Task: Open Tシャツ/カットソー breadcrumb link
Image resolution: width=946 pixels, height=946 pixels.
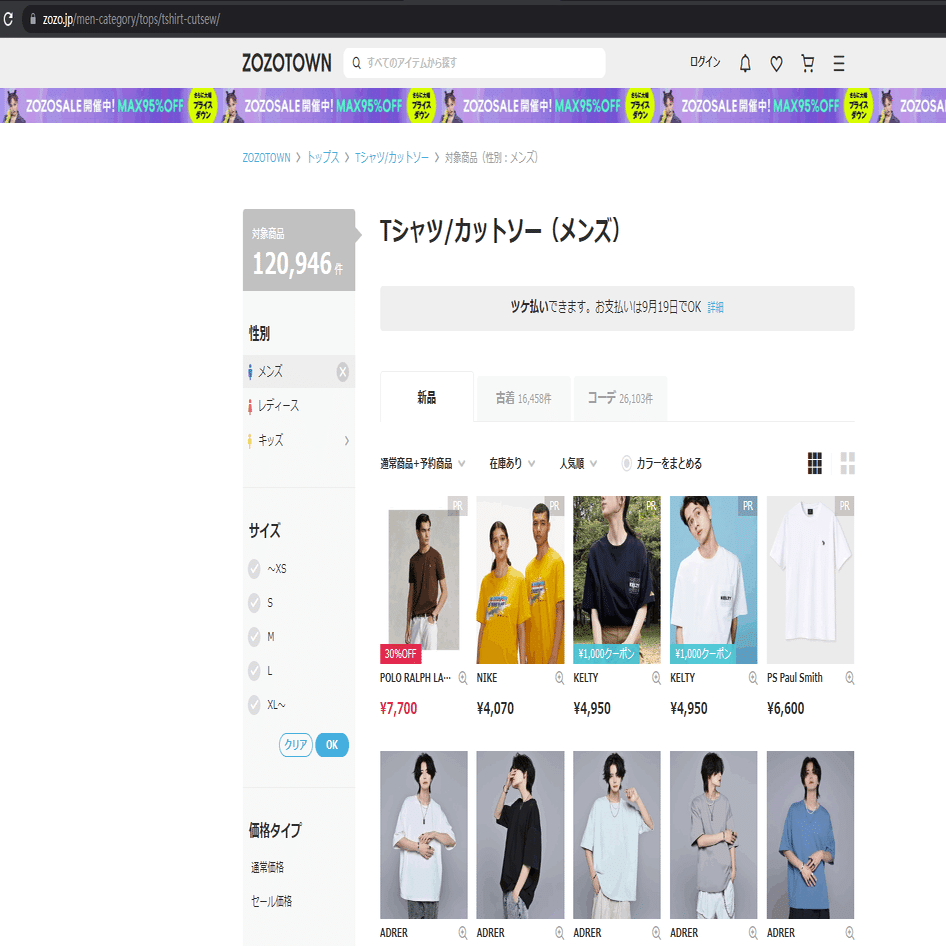Action: coord(392,157)
